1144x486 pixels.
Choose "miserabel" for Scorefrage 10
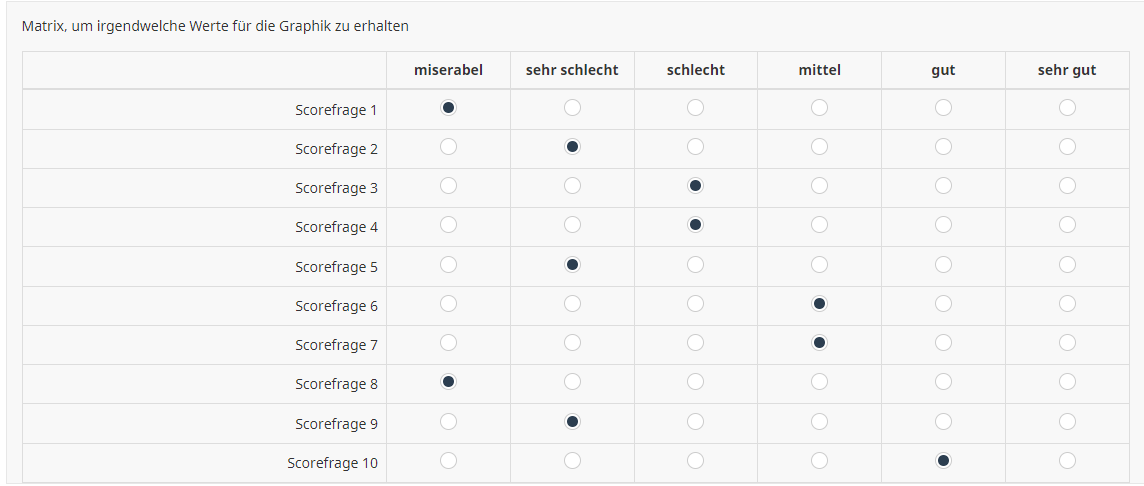[449, 460]
